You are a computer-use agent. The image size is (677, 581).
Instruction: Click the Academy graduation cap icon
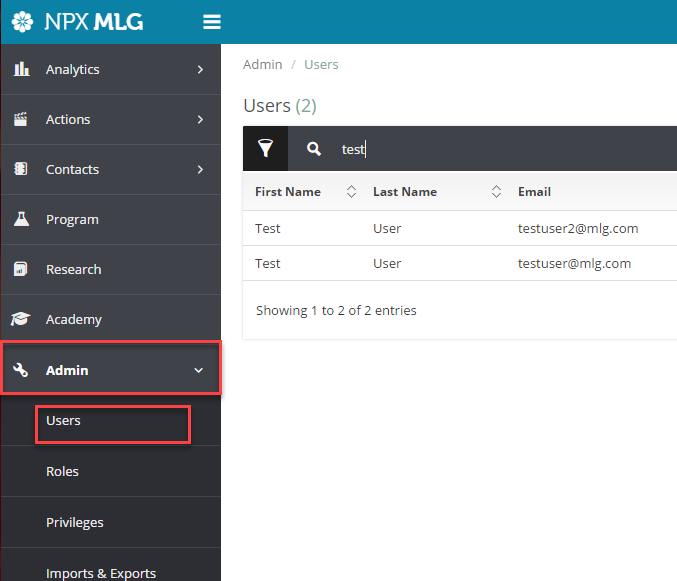(x=21, y=320)
